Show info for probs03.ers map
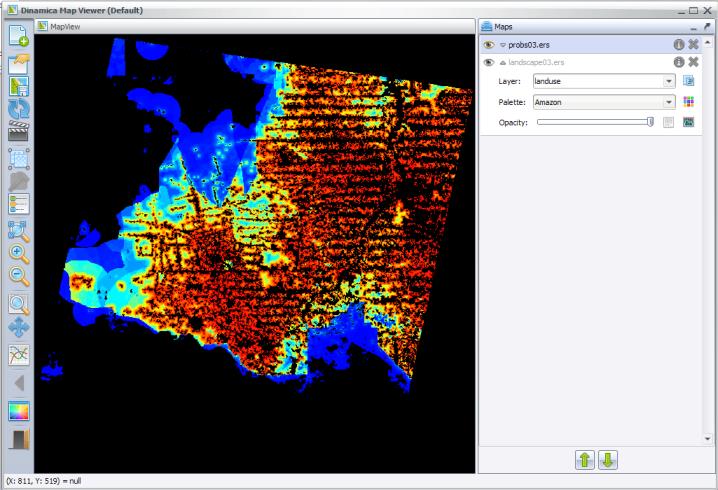 point(677,45)
